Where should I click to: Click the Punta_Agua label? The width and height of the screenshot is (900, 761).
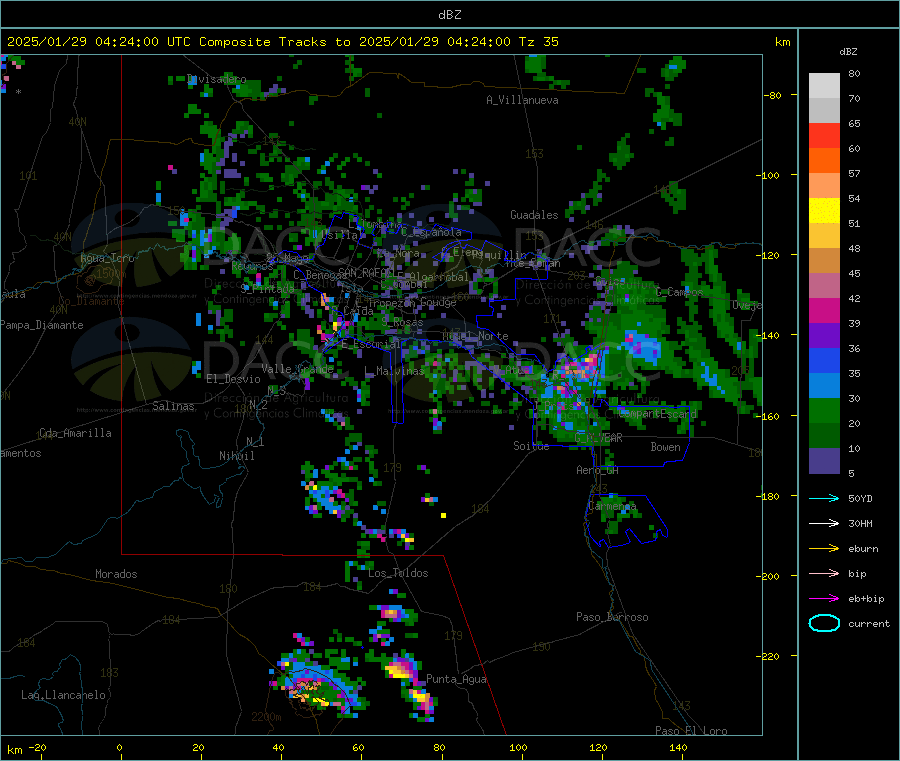pyautogui.click(x=456, y=679)
